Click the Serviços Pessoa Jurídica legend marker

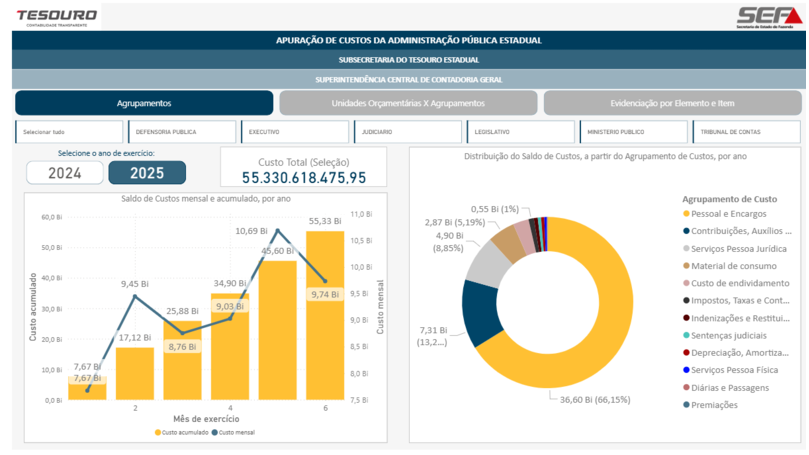(x=686, y=248)
